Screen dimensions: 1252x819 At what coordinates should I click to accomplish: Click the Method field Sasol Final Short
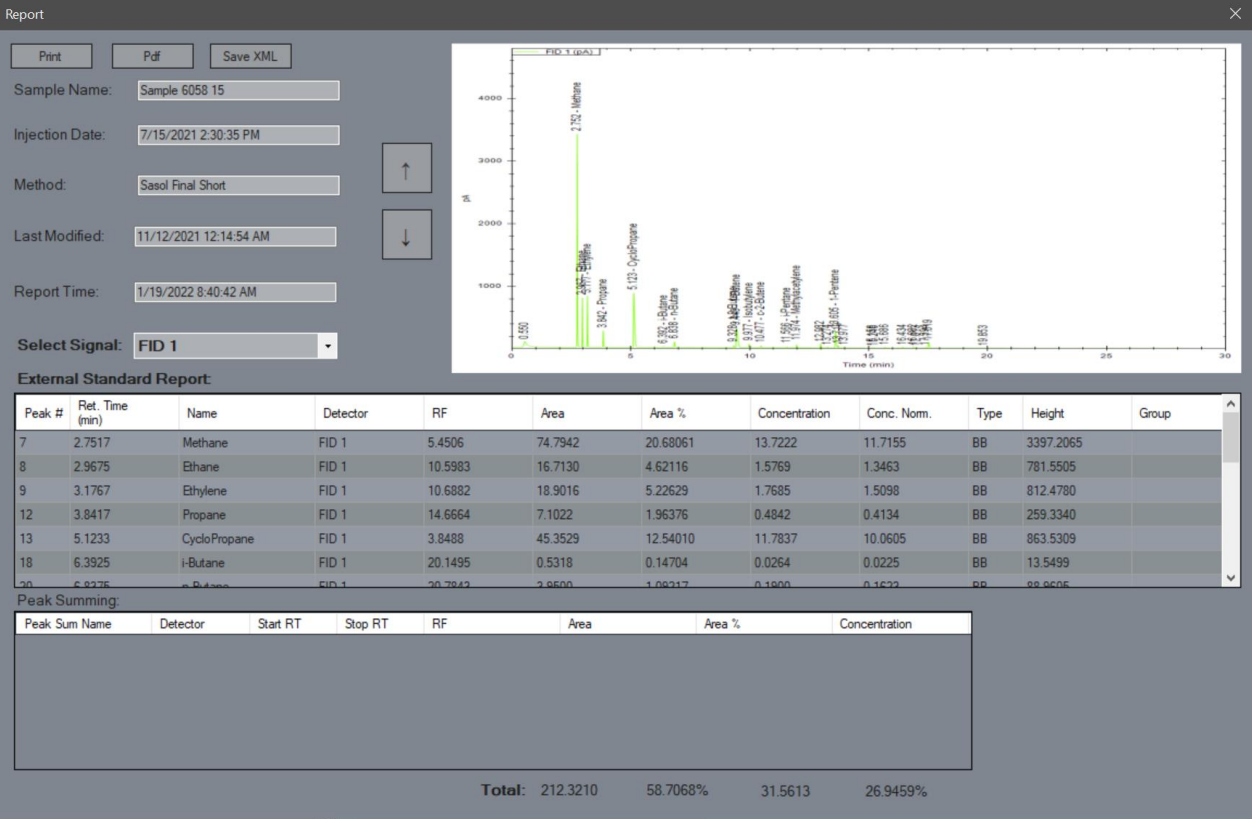237,185
